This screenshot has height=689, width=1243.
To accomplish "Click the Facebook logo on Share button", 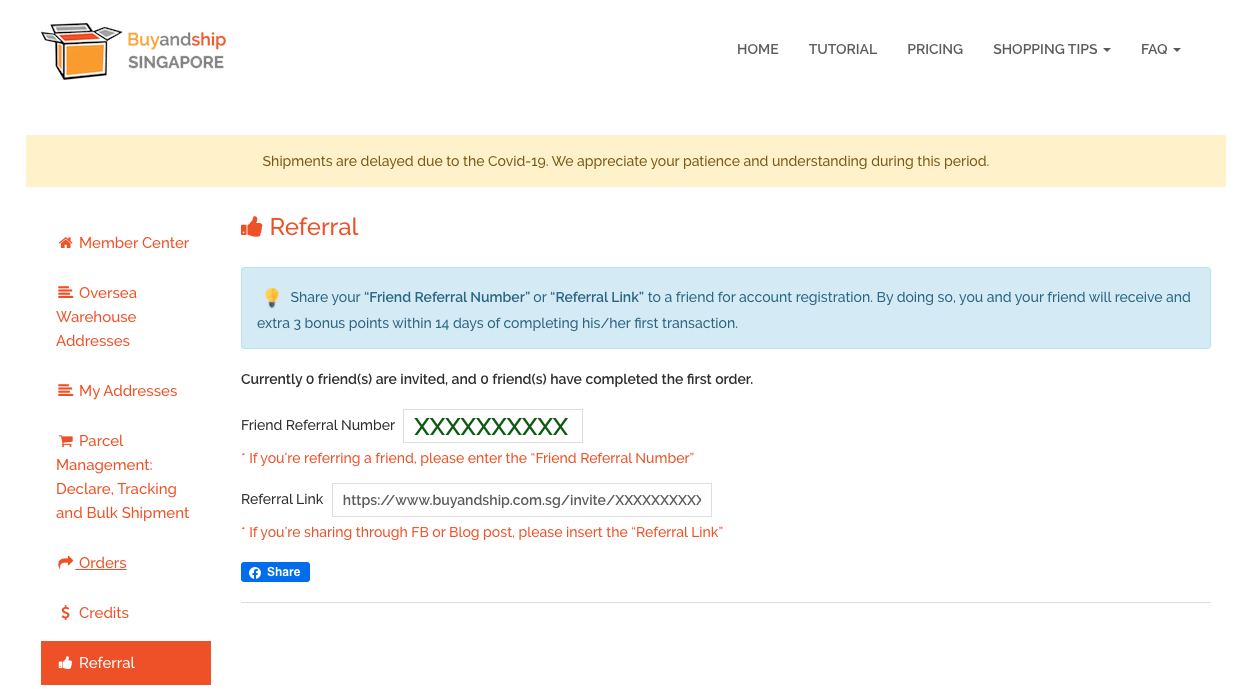I will pyautogui.click(x=255, y=572).
